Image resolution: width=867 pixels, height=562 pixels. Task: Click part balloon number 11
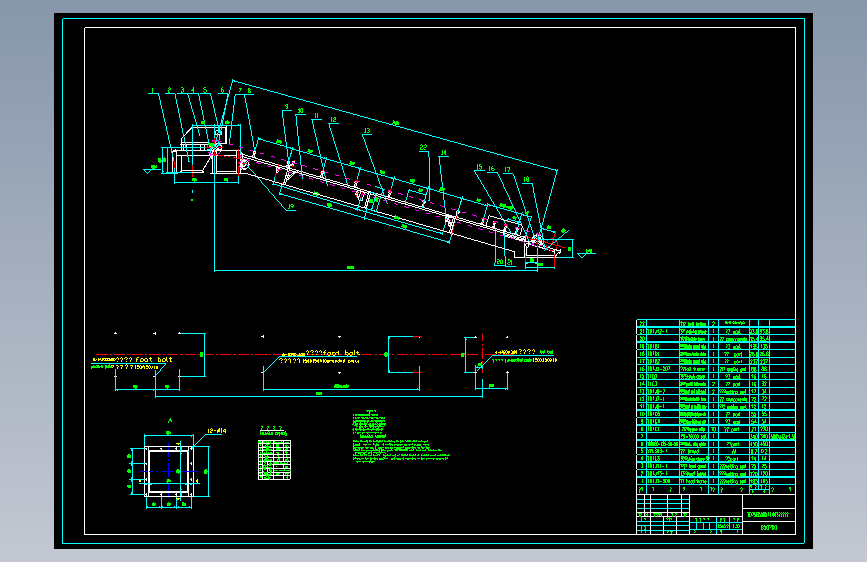pyautogui.click(x=316, y=116)
